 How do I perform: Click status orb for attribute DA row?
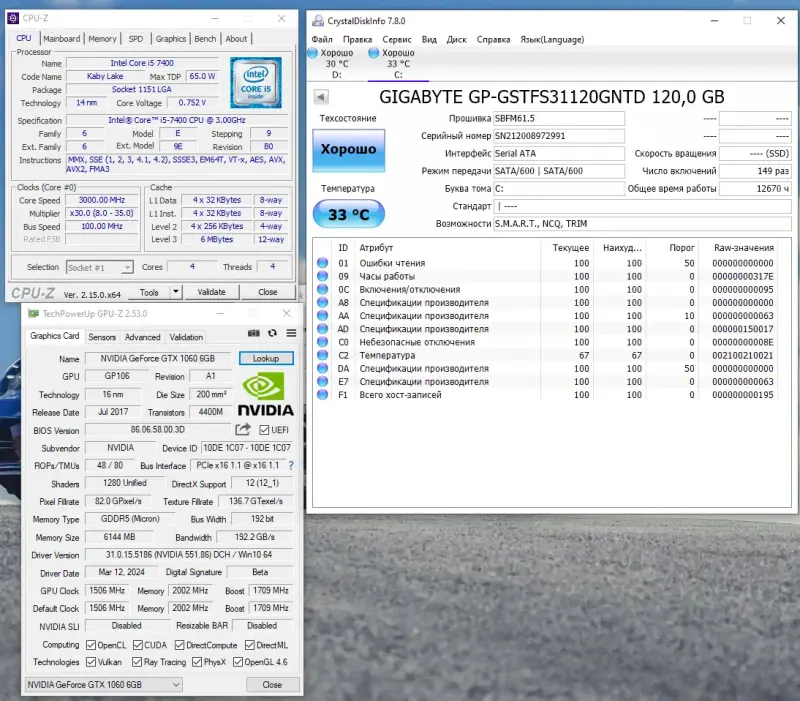tap(322, 368)
